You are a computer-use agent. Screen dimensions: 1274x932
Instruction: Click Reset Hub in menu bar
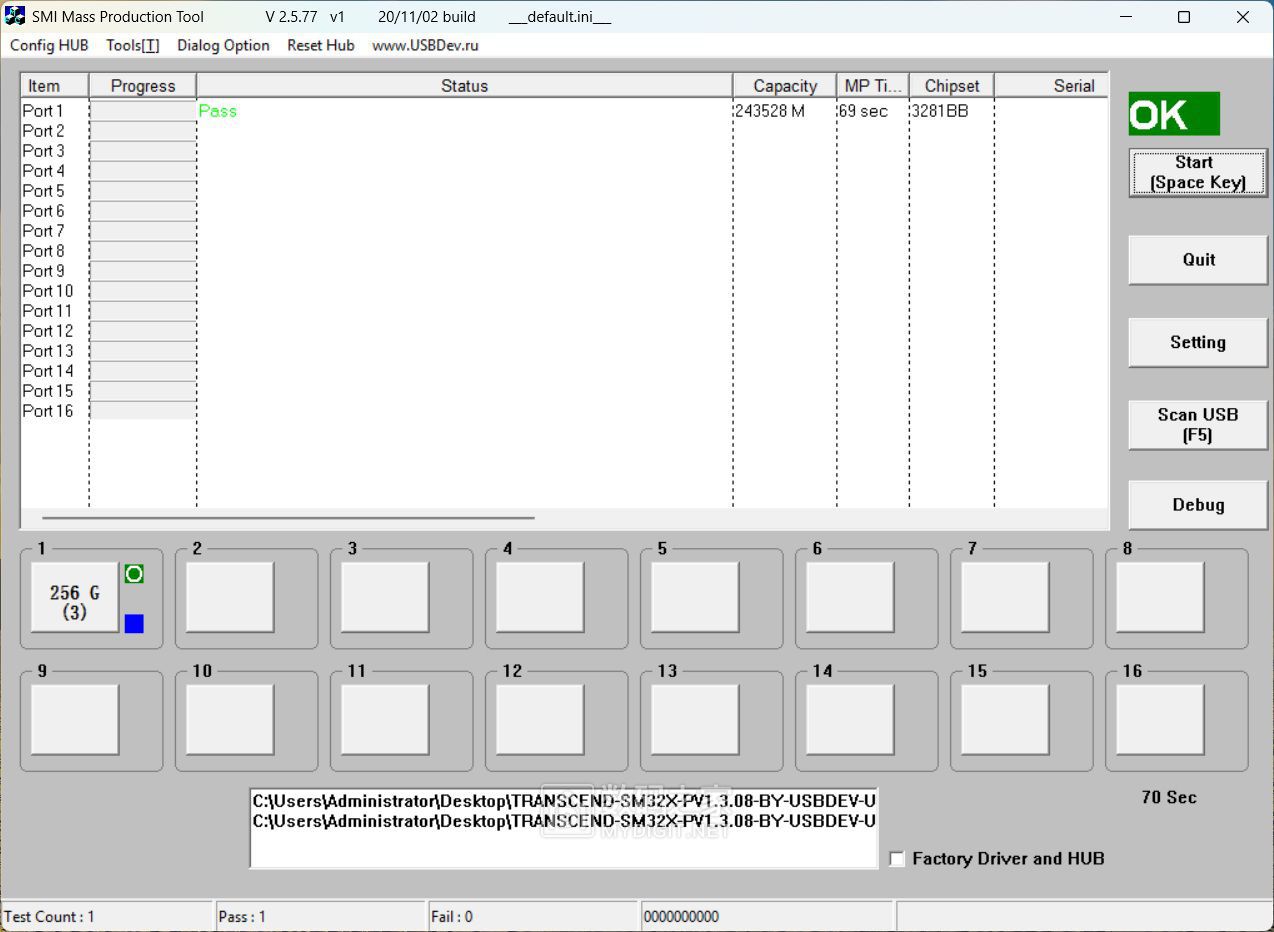click(x=320, y=45)
